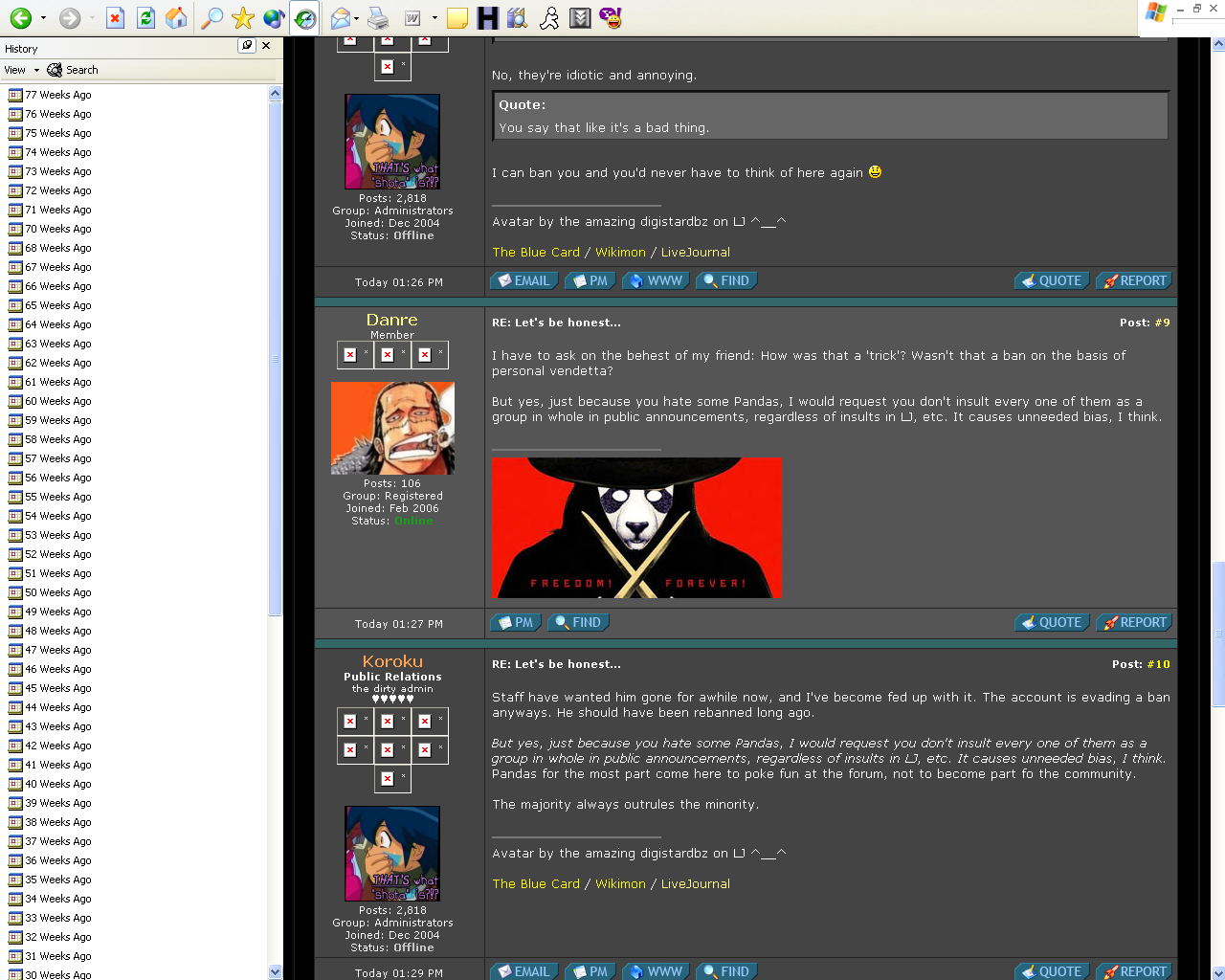Refresh the current page
The image size is (1225, 980).
145,17
